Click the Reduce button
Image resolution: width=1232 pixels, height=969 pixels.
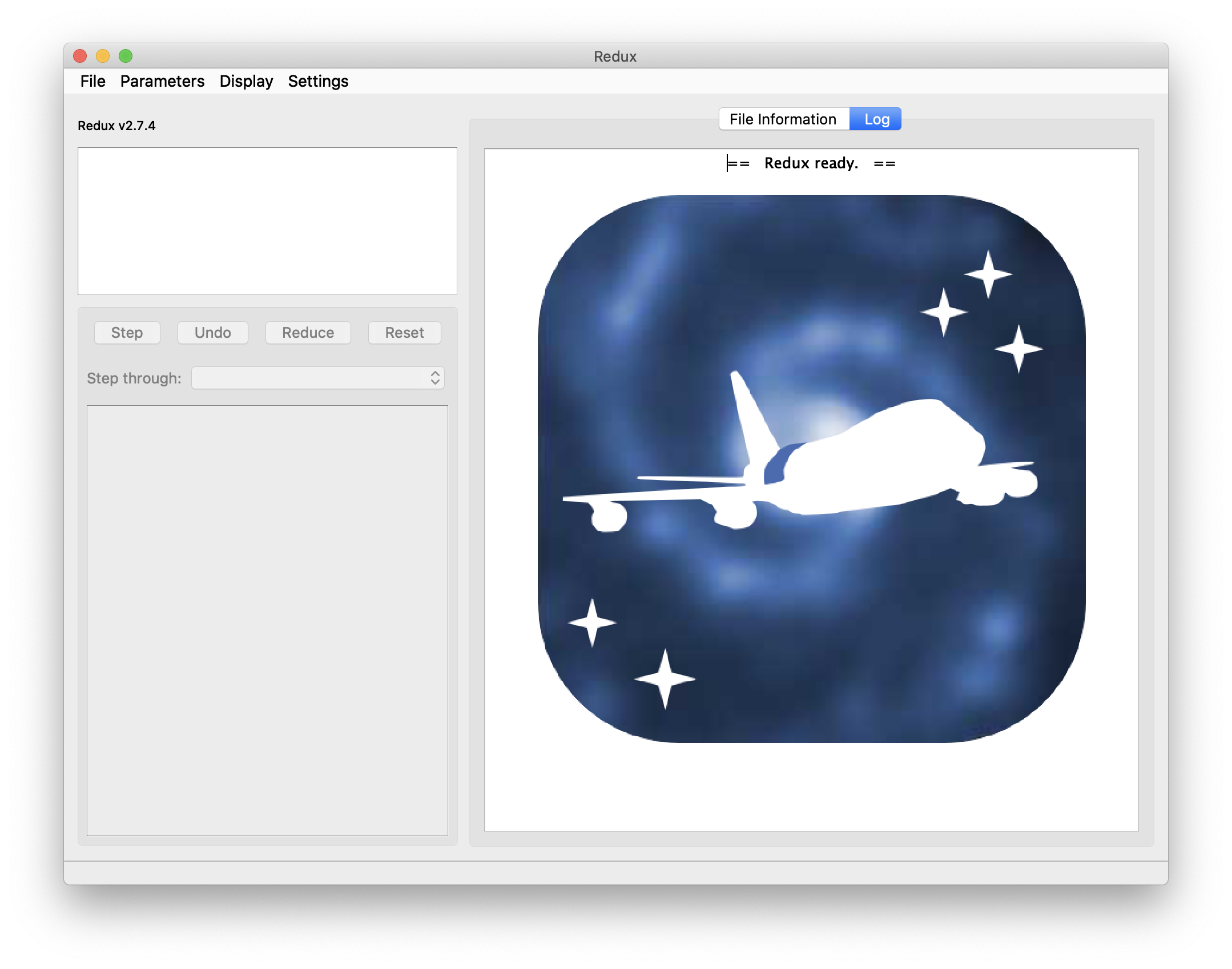(x=308, y=333)
